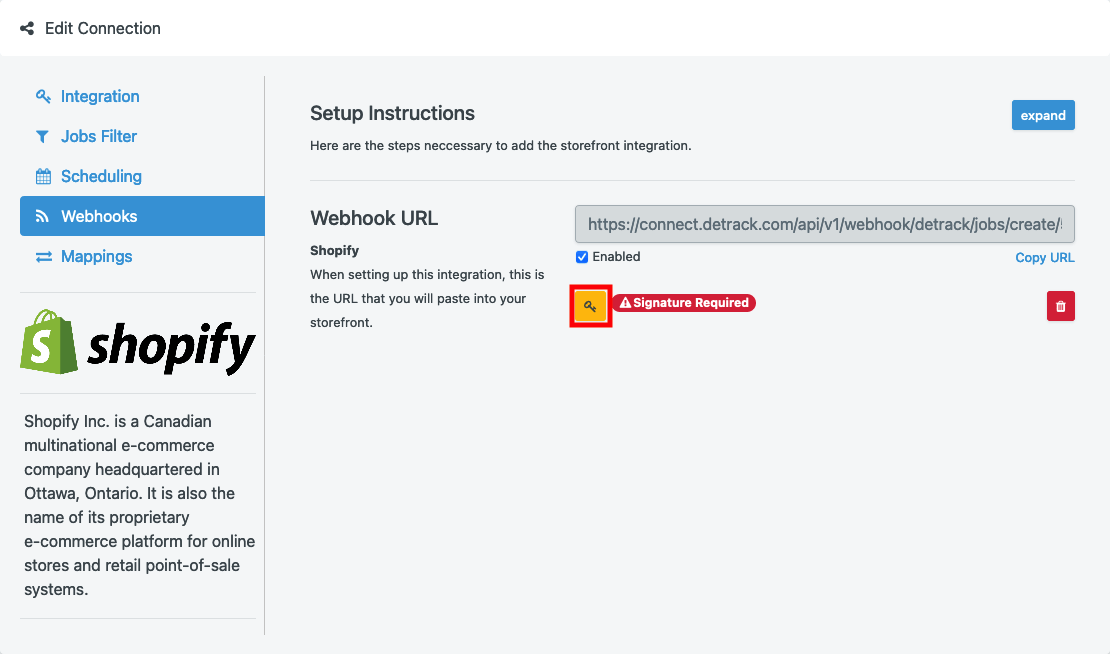1110x654 pixels.
Task: Click inside the Webhook URL field
Action: pyautogui.click(x=824, y=225)
